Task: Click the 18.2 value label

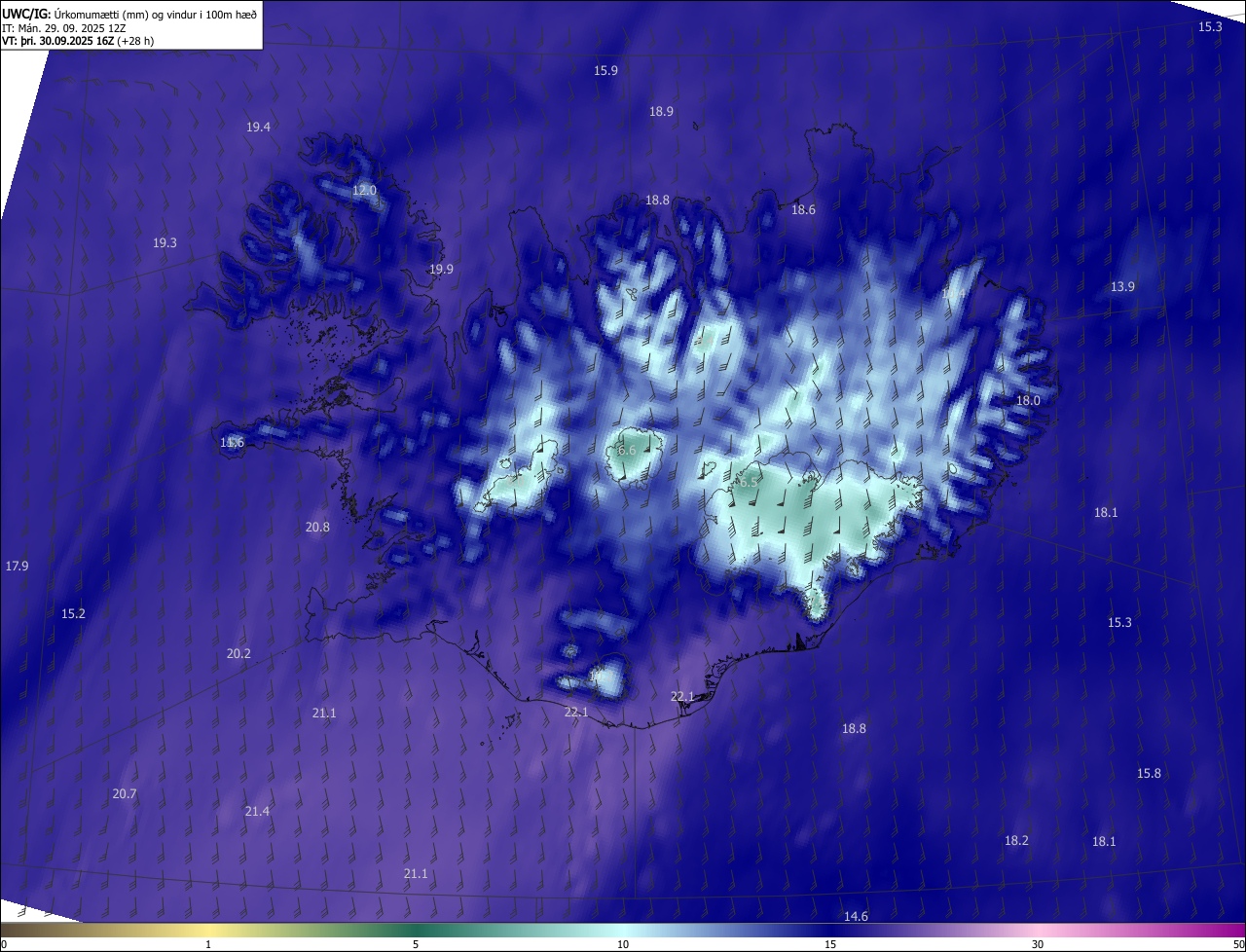Action: [x=1016, y=841]
